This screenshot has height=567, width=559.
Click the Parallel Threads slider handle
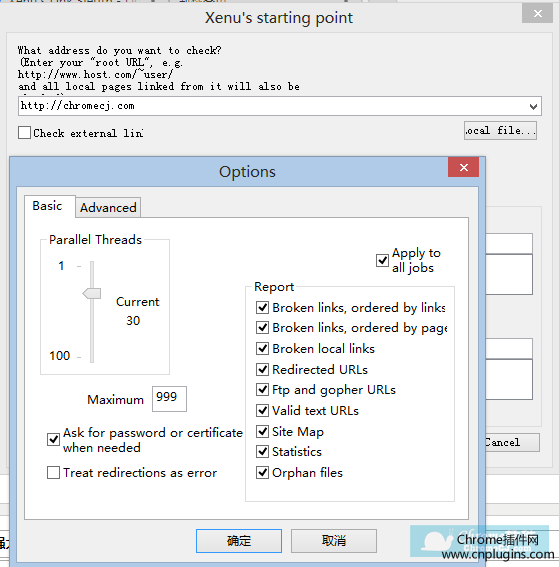(x=92, y=293)
